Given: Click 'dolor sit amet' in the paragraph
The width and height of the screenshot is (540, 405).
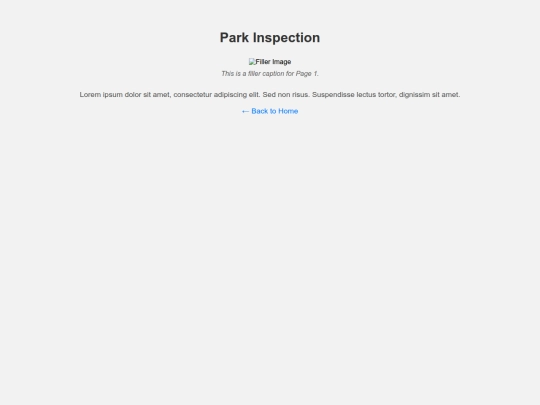Looking at the screenshot, I should 148,95.
